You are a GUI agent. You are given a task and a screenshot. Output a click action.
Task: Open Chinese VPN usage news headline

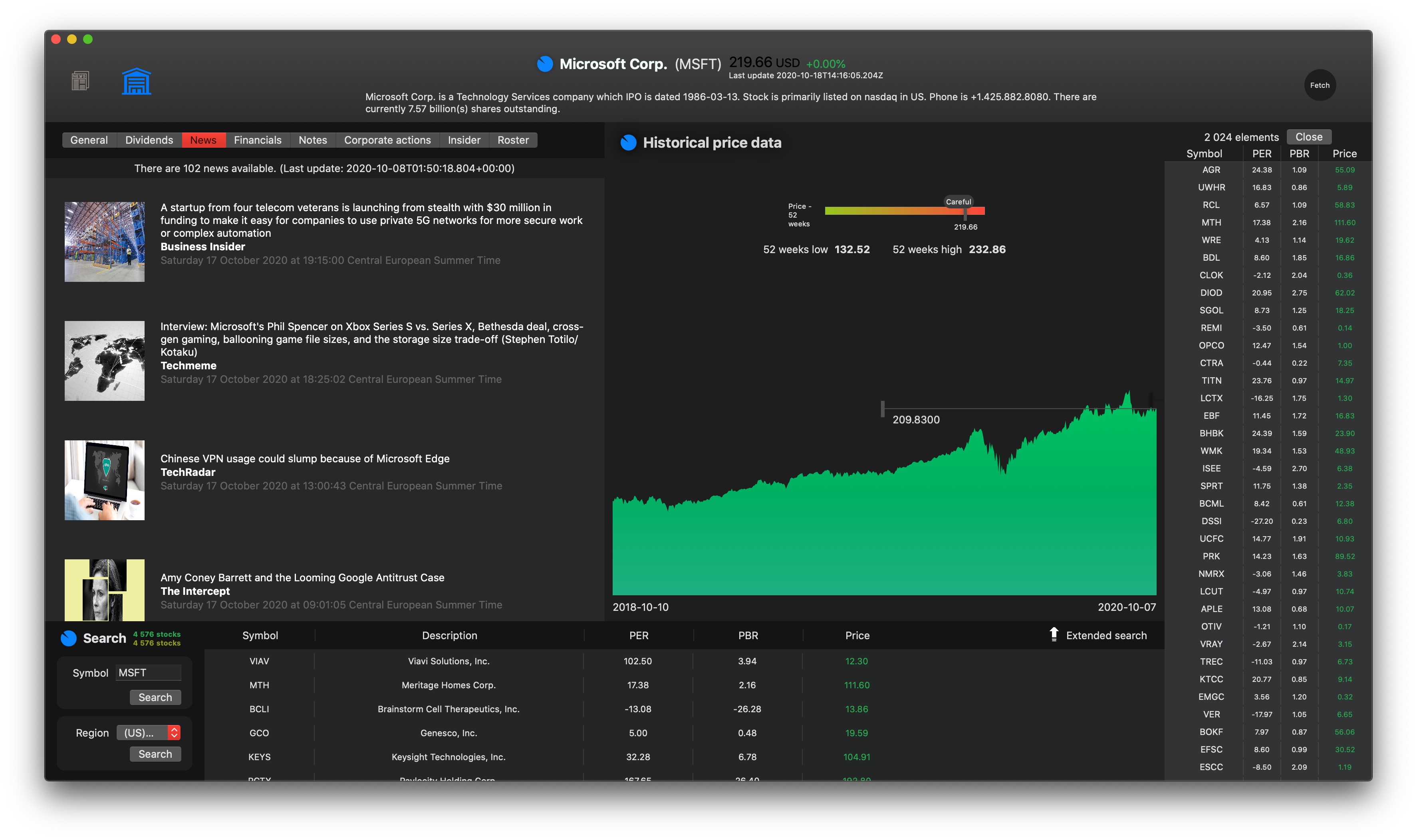305,458
